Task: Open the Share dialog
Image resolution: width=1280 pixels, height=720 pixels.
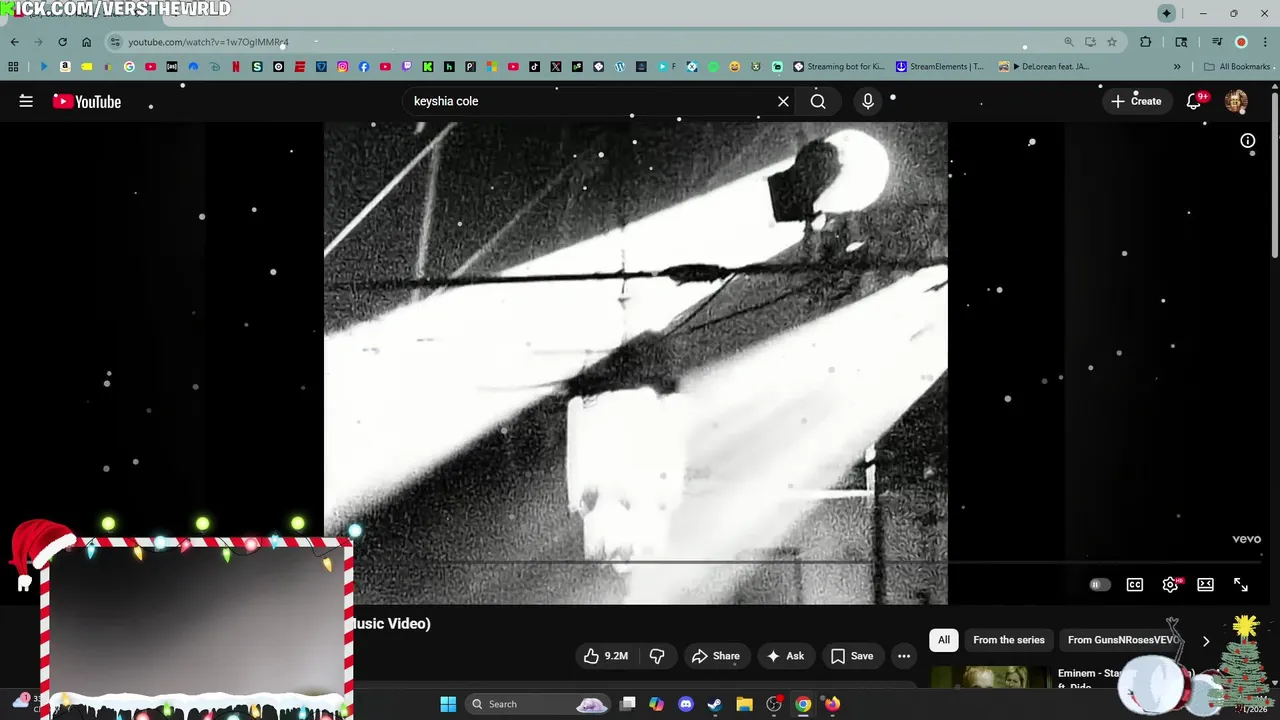Action: [716, 656]
